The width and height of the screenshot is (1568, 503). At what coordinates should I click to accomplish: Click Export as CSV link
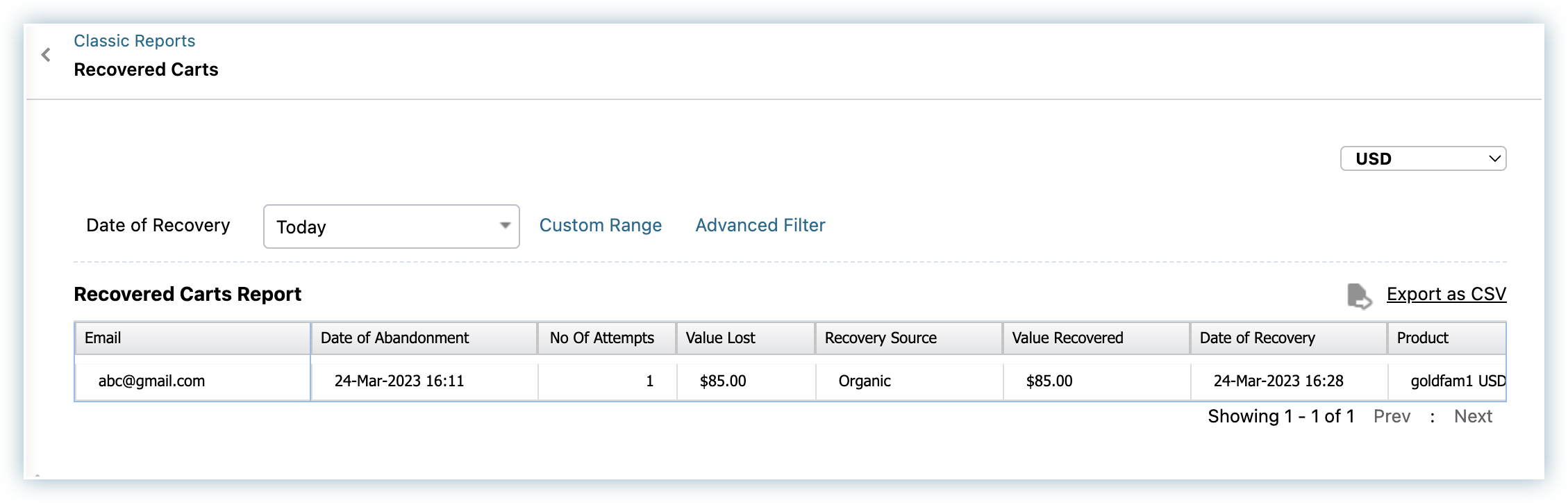[1446, 294]
